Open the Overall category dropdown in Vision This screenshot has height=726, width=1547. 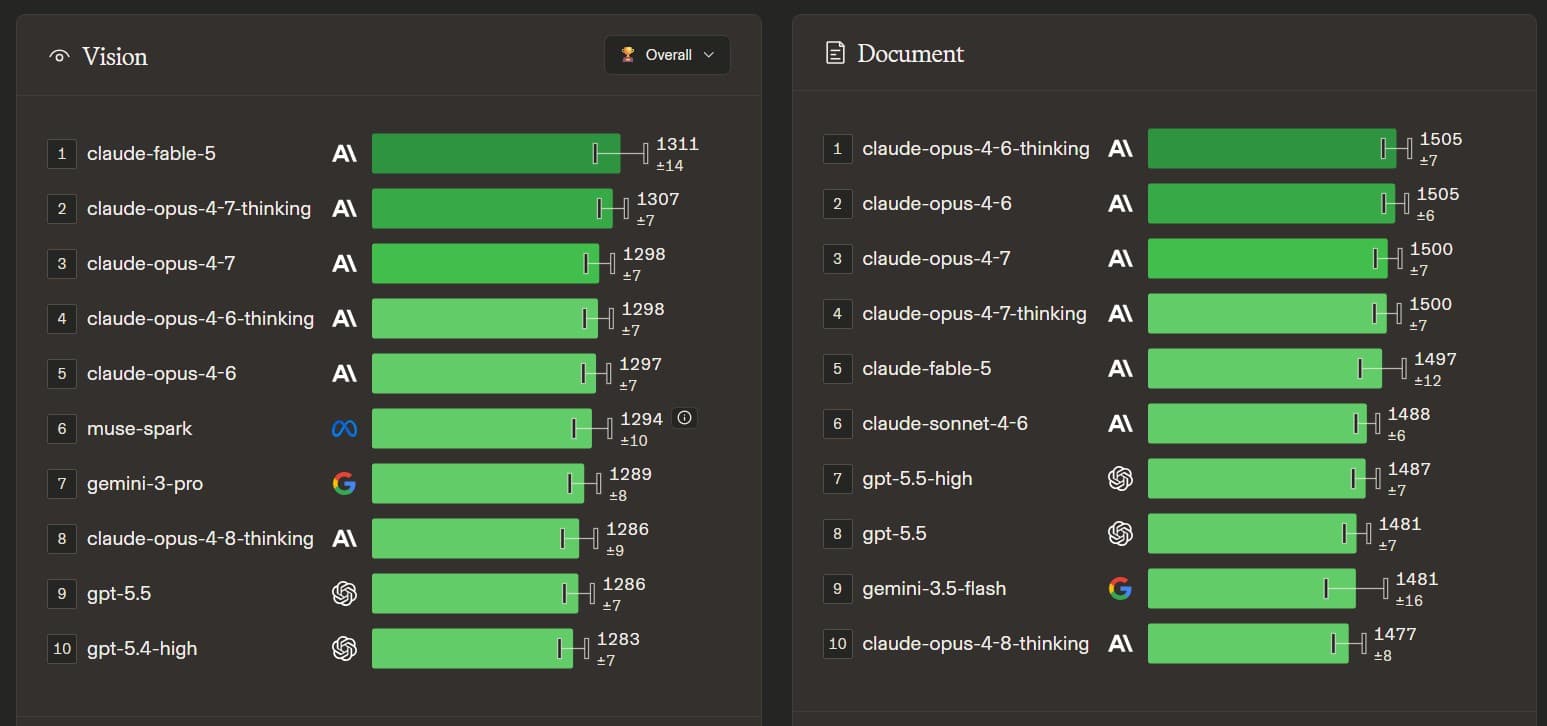point(667,55)
